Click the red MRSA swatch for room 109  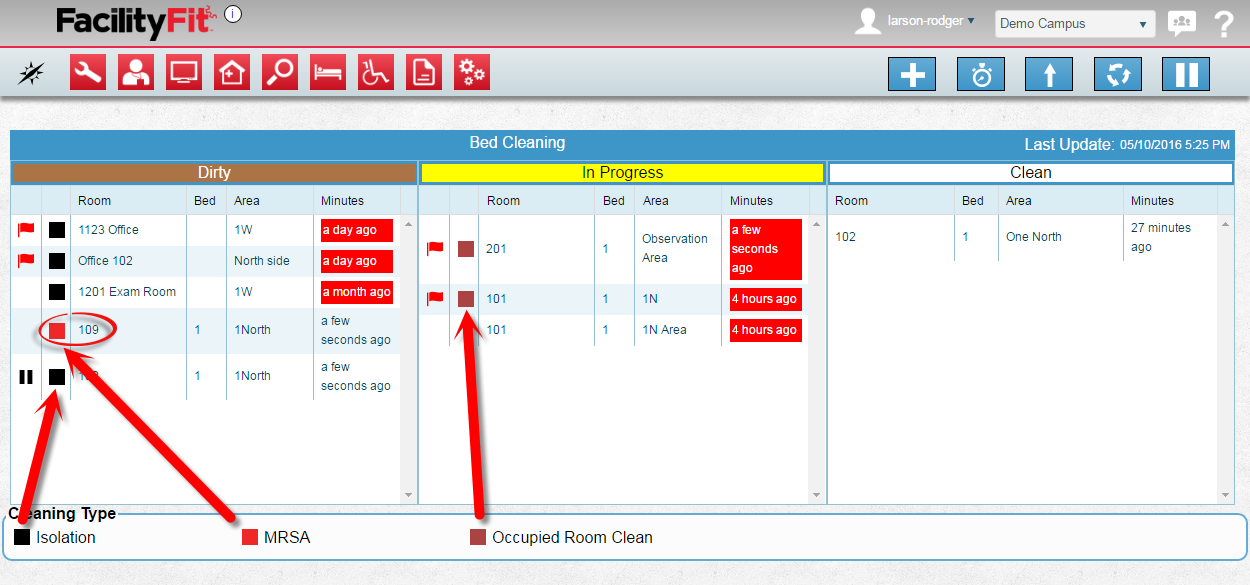pos(58,331)
